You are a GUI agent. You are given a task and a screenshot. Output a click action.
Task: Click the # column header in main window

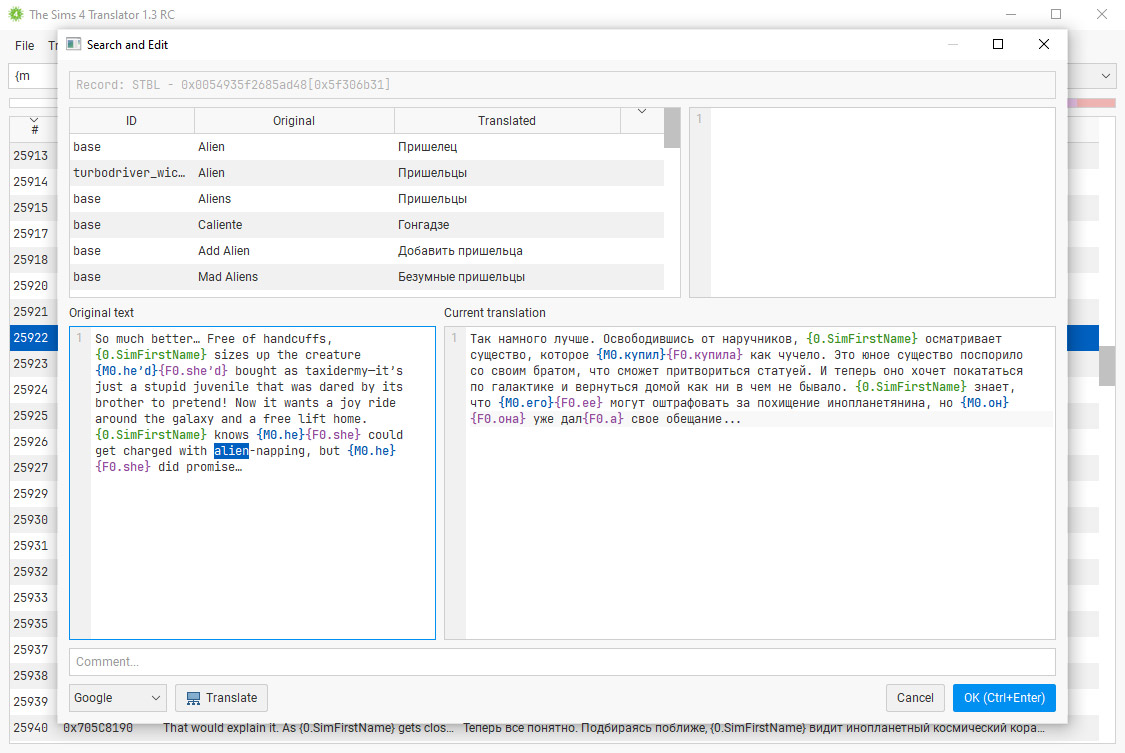pyautogui.click(x=34, y=129)
